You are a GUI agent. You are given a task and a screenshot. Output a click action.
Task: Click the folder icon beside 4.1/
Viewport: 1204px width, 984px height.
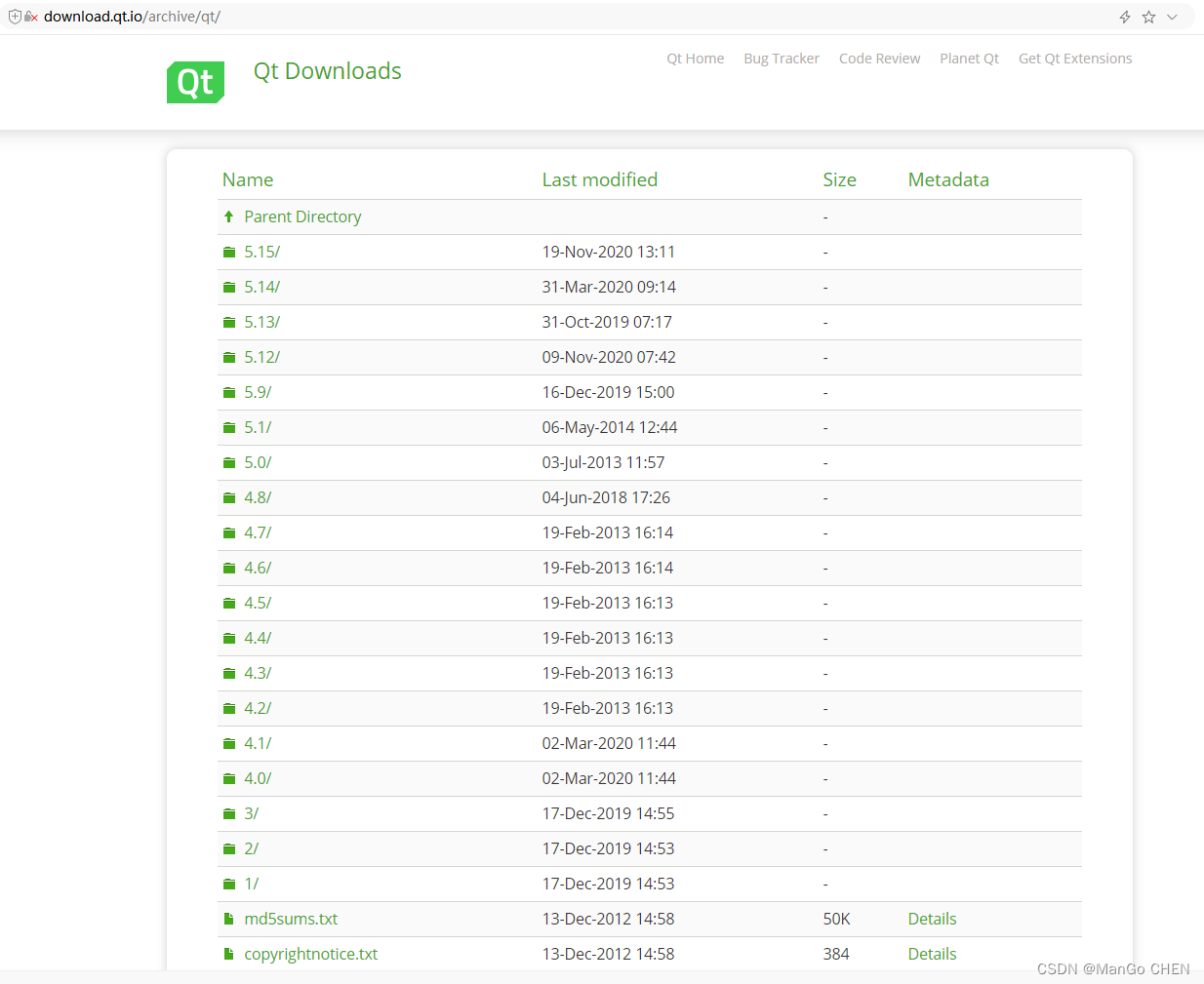[x=229, y=743]
